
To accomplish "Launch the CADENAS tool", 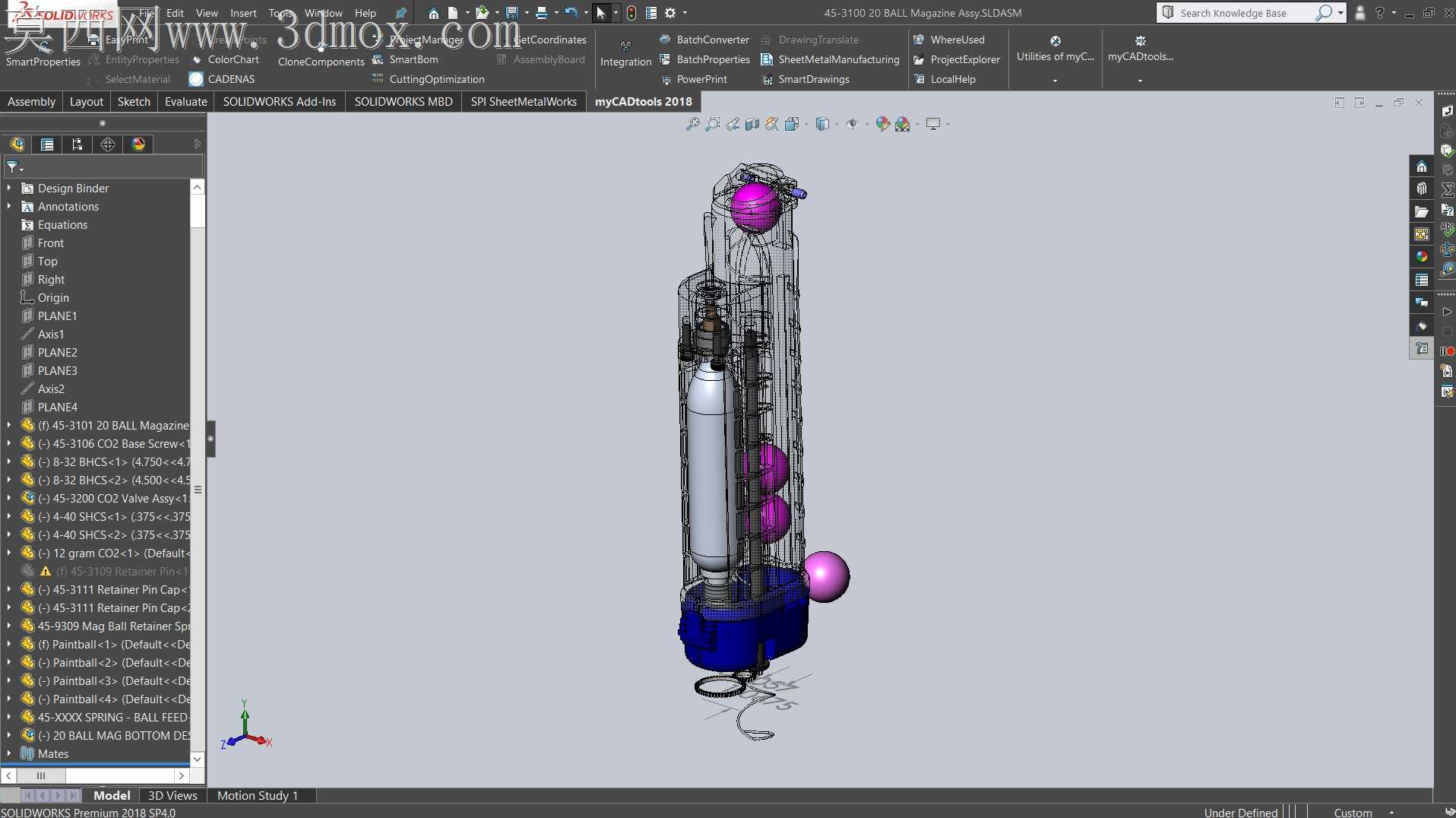I will tap(222, 79).
